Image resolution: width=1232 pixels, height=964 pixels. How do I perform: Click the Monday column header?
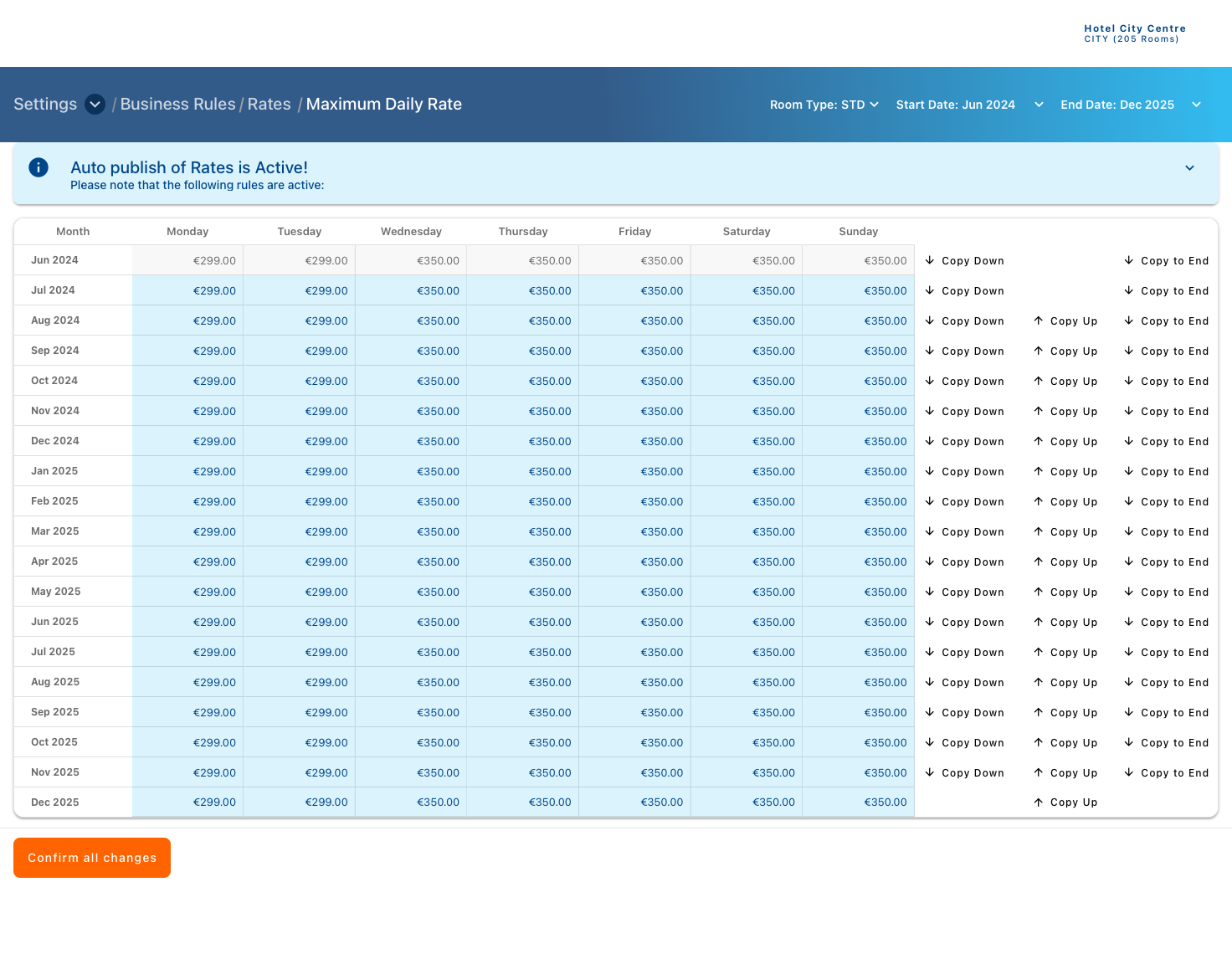tap(187, 232)
